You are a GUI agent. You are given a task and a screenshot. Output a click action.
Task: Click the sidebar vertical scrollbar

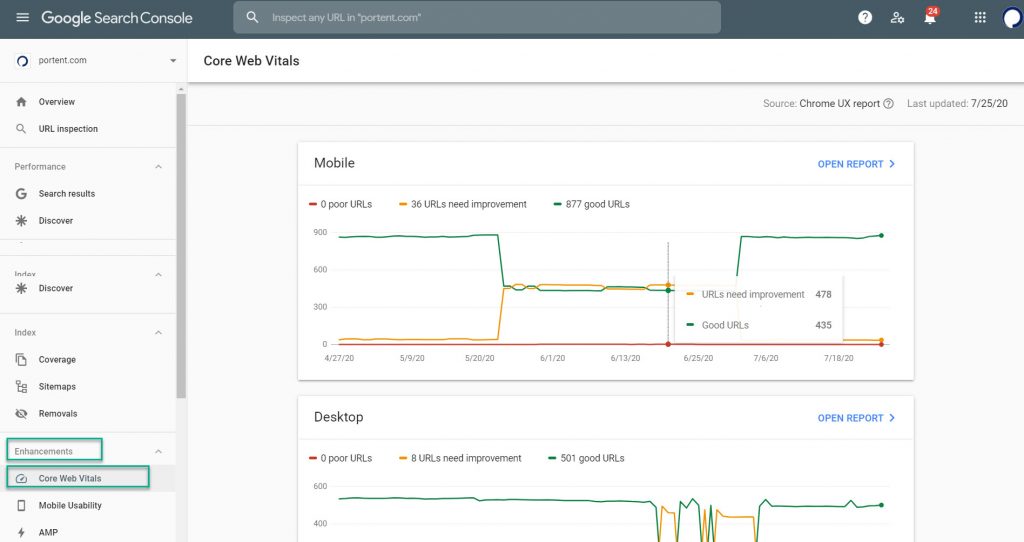tap(181, 246)
